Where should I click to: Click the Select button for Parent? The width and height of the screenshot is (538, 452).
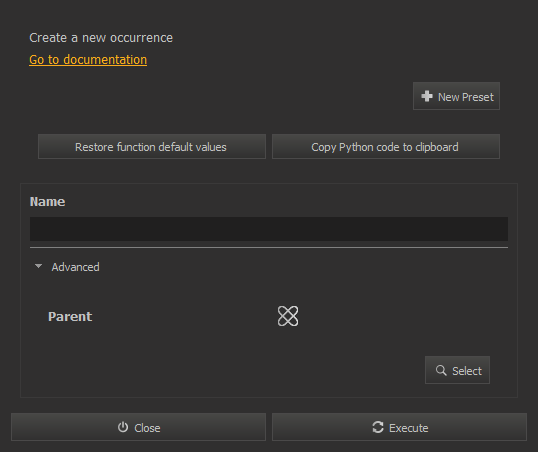tap(457, 370)
